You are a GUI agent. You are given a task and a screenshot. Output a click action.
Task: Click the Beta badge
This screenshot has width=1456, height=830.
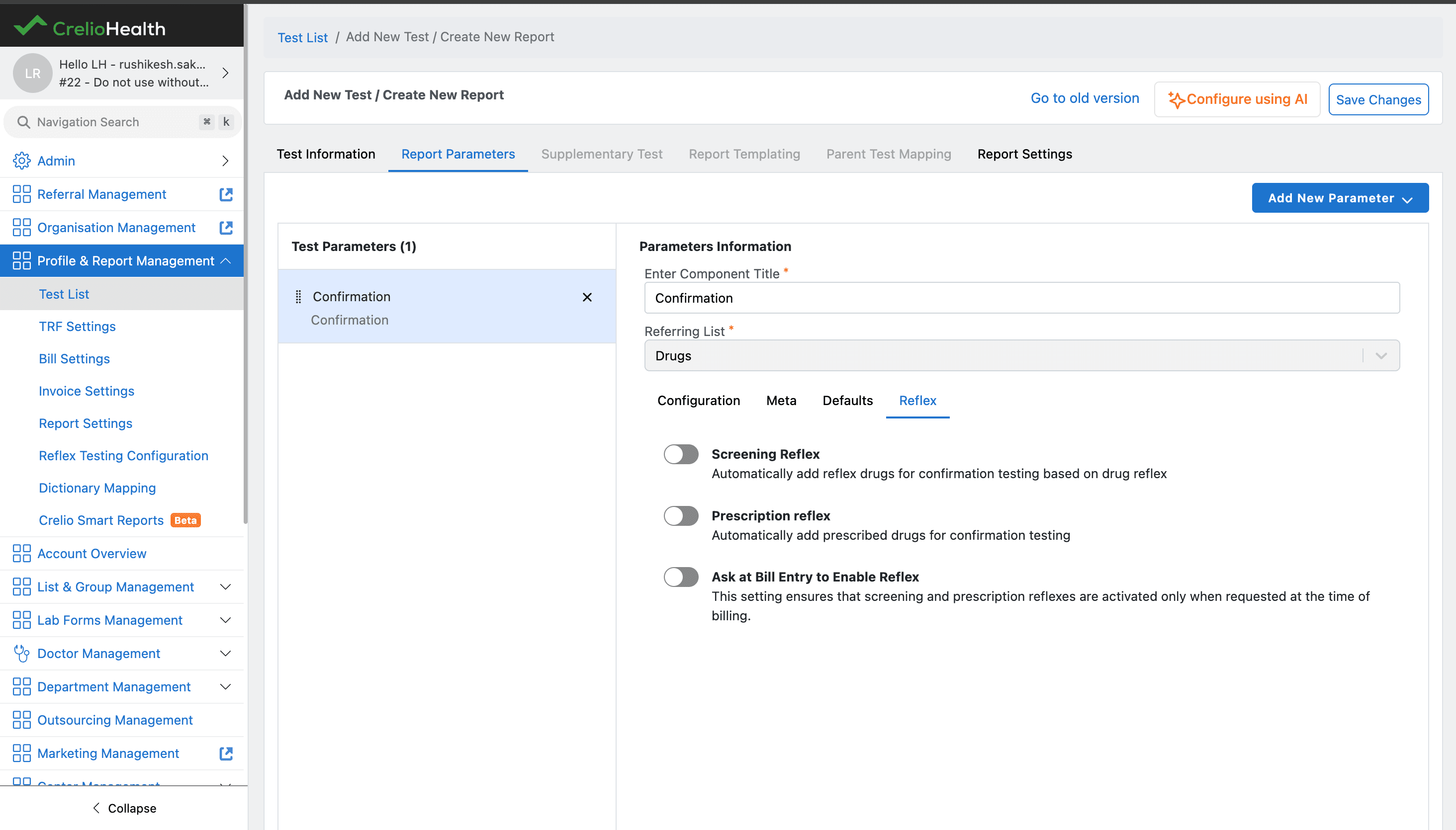coord(185,520)
